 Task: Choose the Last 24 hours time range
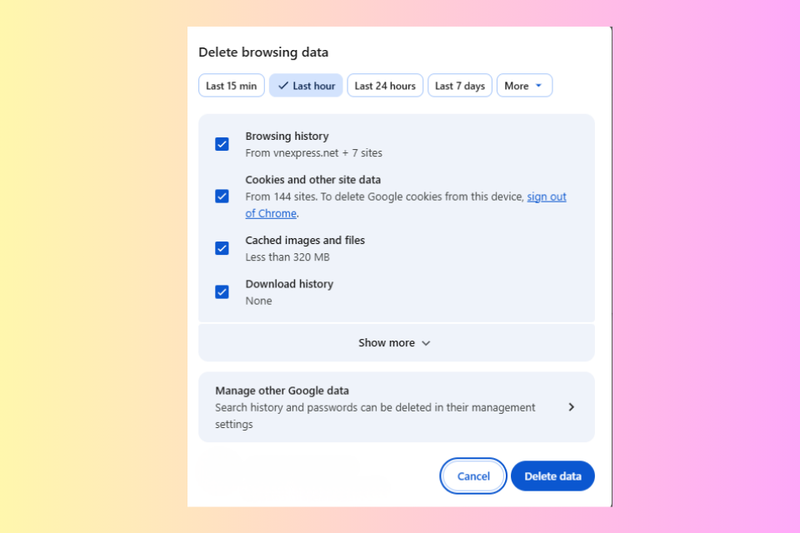pyautogui.click(x=385, y=86)
